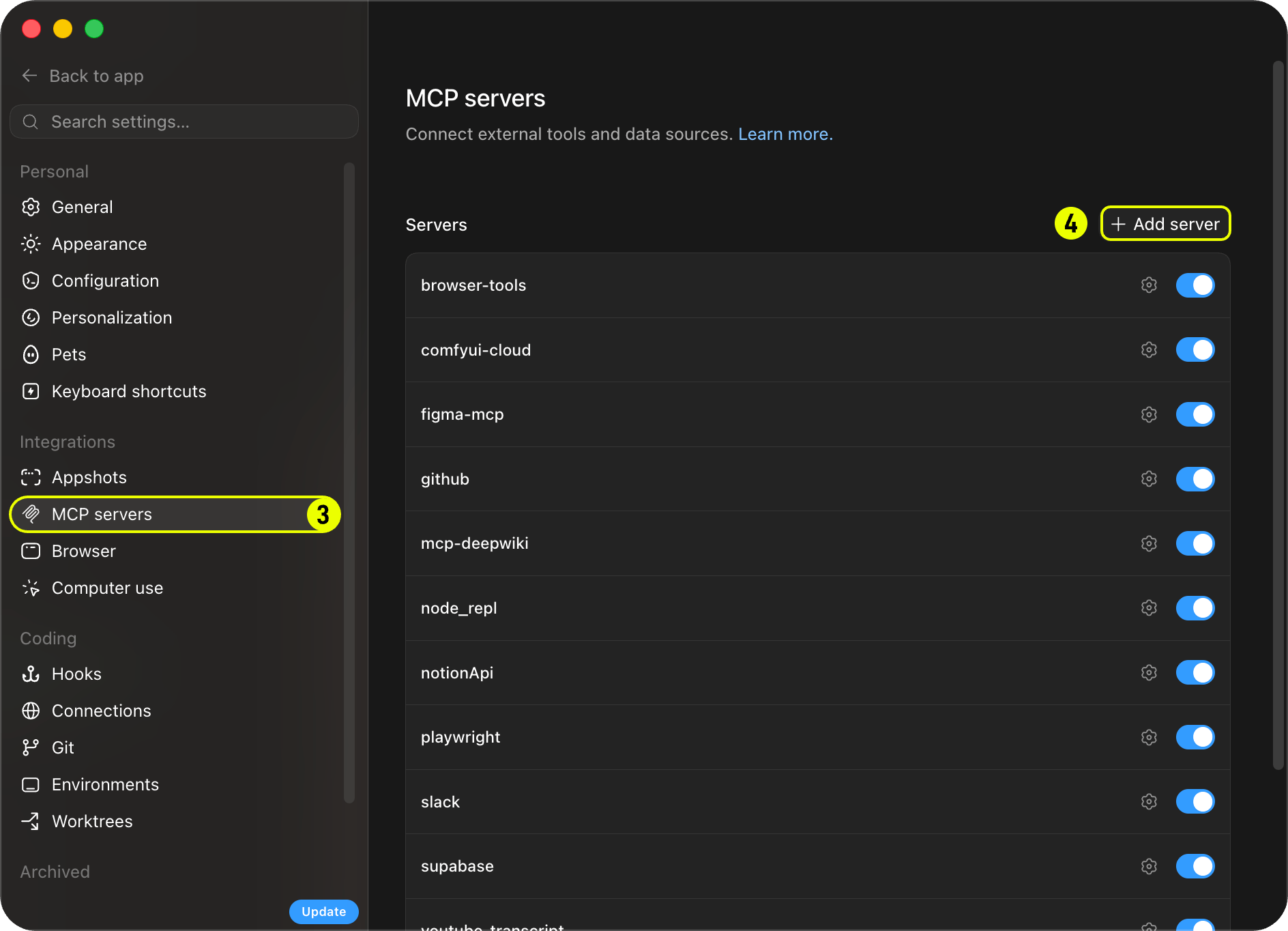Turn off the github server toggle
Screen dimensions: 1288x931
tap(1195, 479)
